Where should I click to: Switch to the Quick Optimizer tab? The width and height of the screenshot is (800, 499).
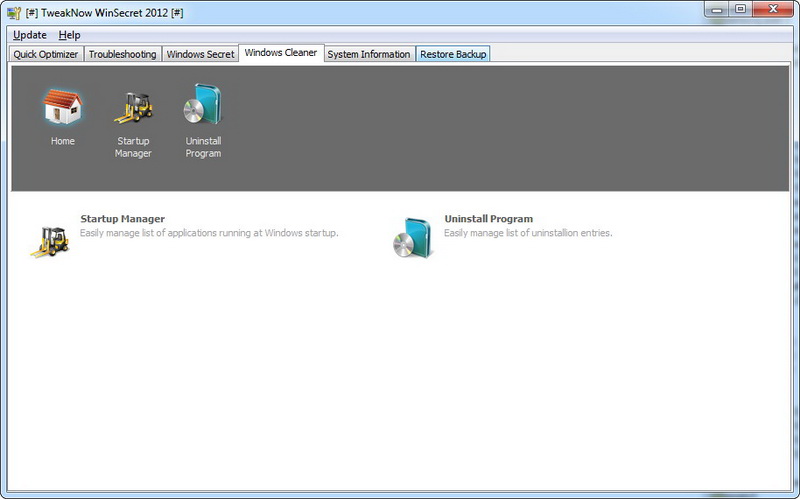[45, 54]
